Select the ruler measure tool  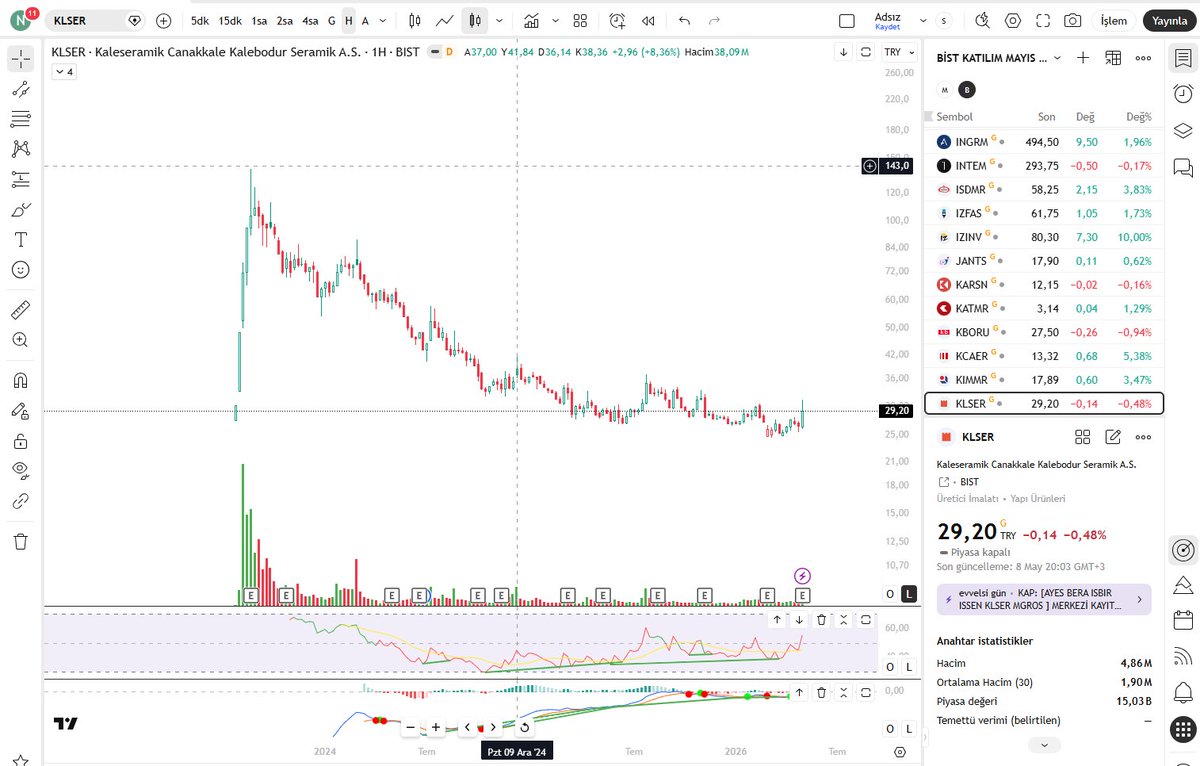(x=20, y=310)
